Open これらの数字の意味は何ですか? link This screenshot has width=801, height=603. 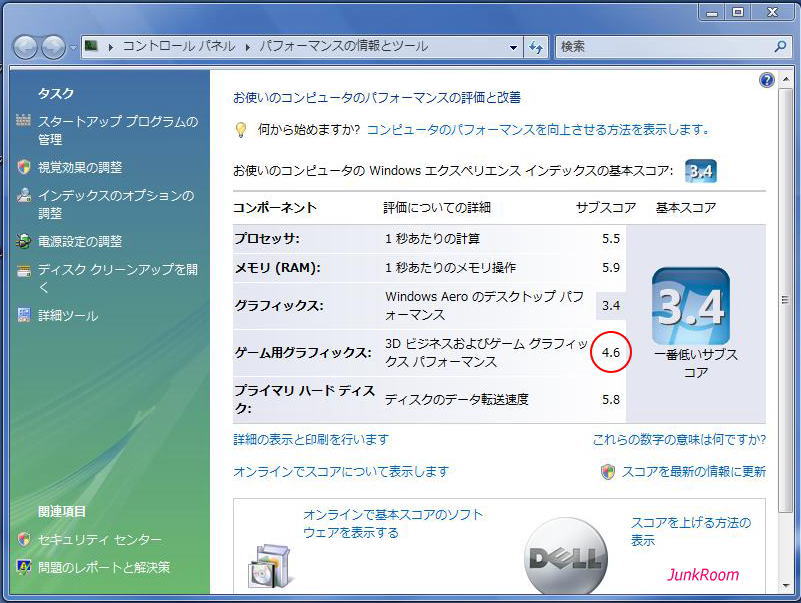pyautogui.click(x=679, y=439)
